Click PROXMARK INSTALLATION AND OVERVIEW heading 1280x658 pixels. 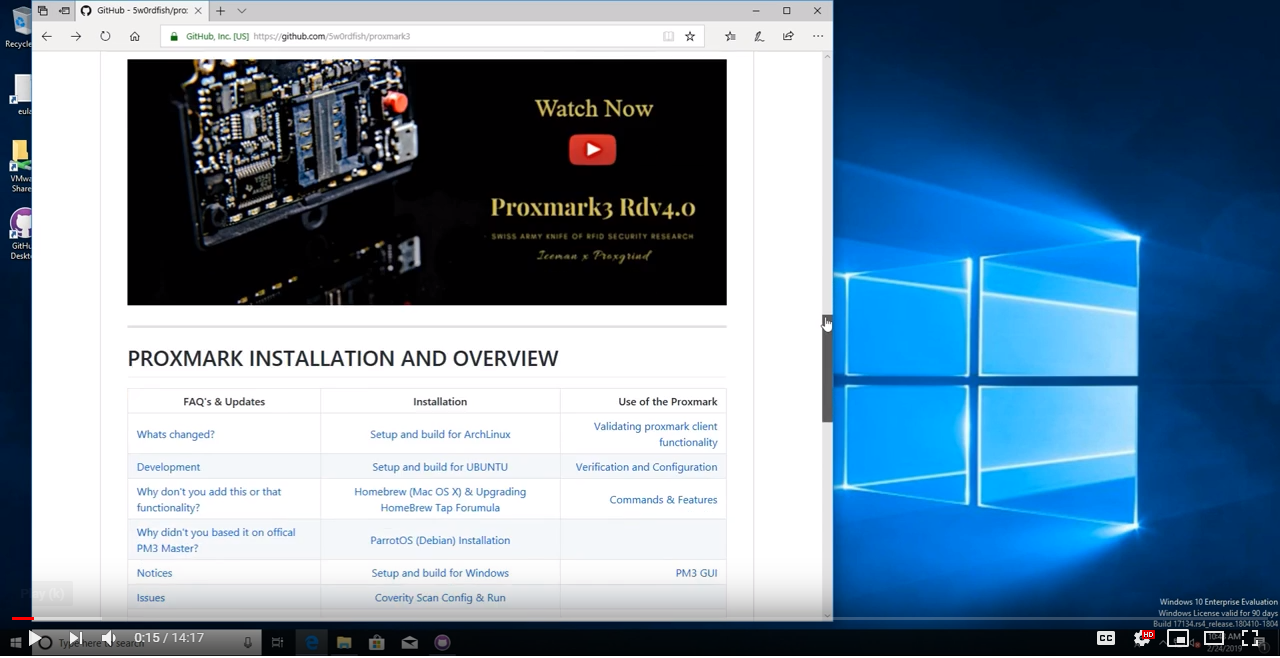(x=343, y=358)
